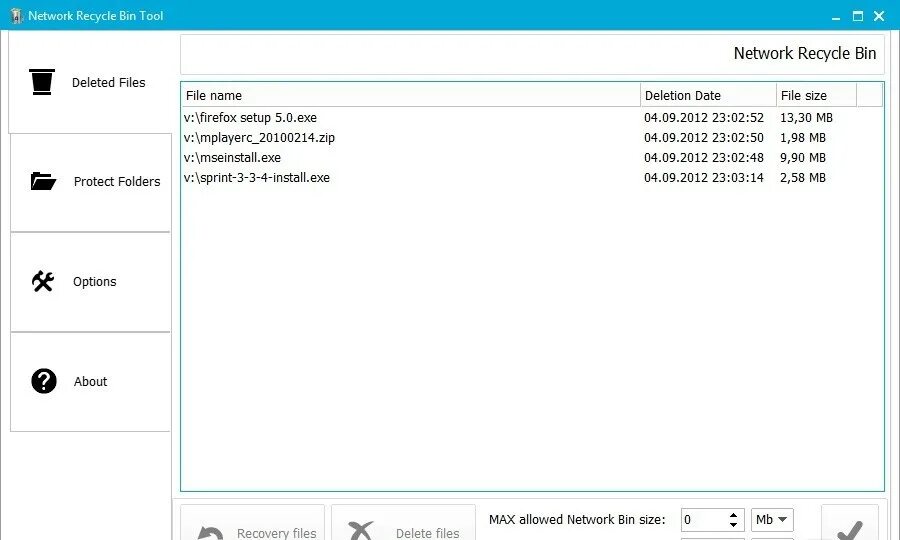The width and height of the screenshot is (900, 540).
Task: Decrease the bin size with the down arrow
Action: [x=734, y=525]
